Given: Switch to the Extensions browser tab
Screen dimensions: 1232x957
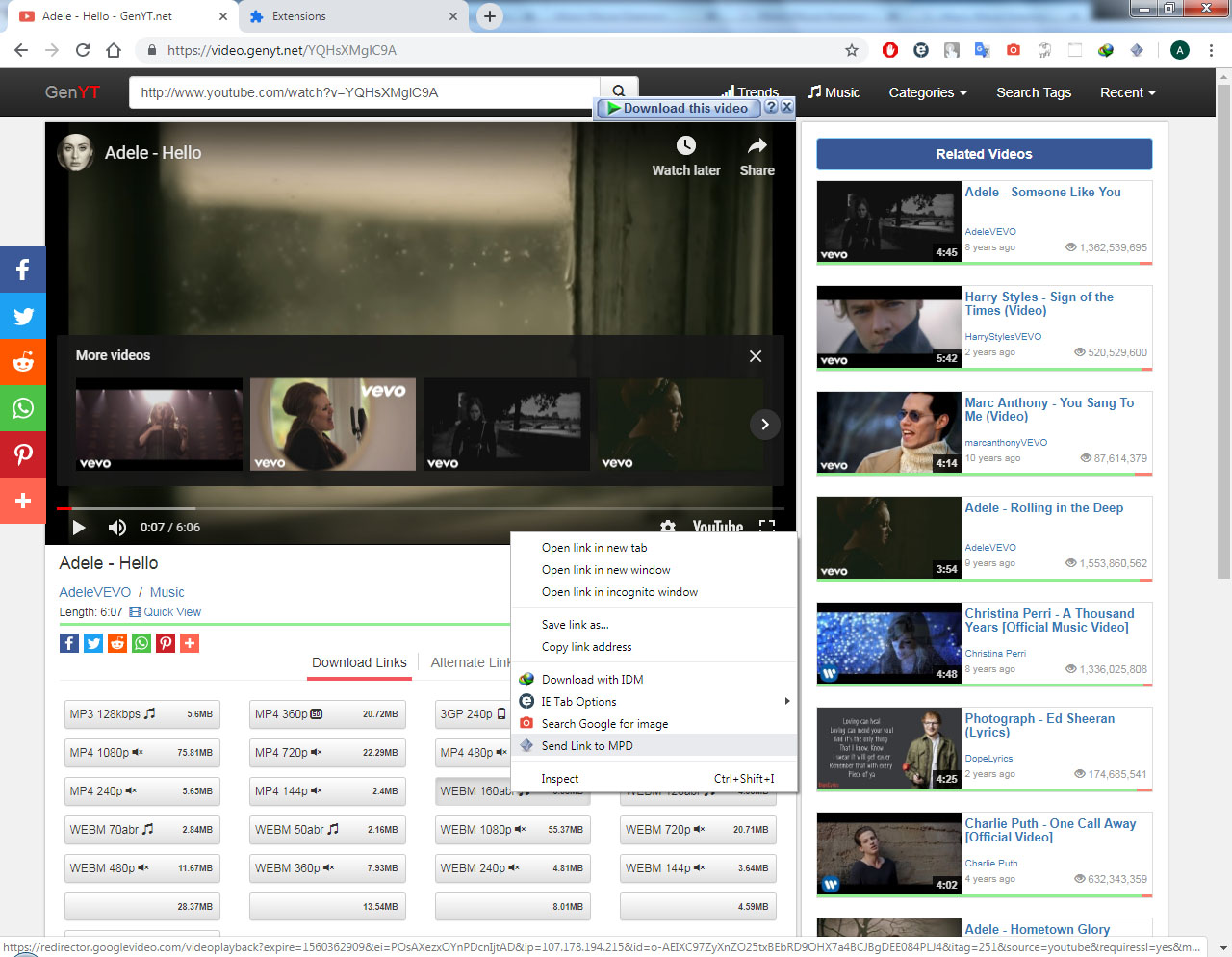Looking at the screenshot, I should pyautogui.click(x=352, y=16).
